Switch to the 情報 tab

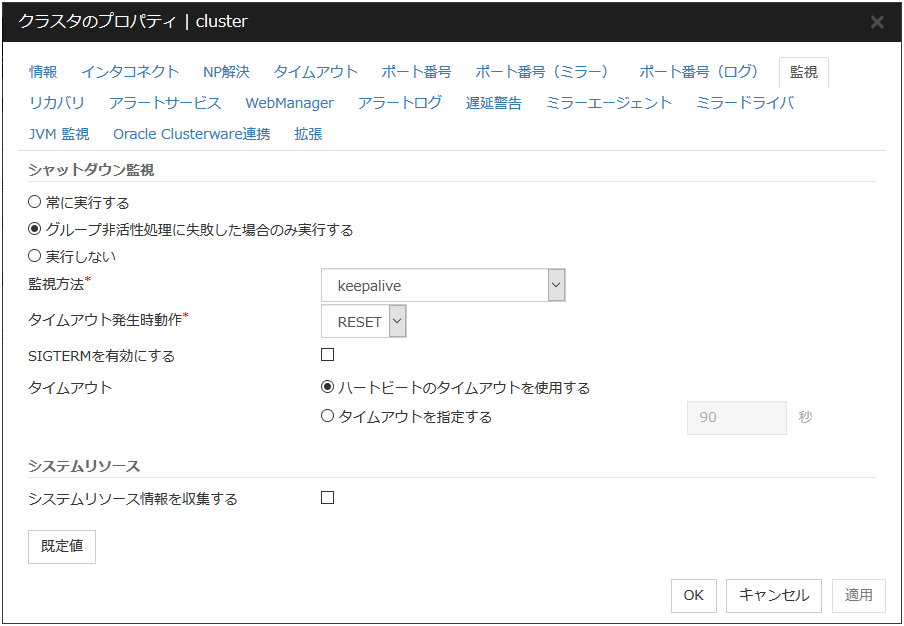pos(43,72)
